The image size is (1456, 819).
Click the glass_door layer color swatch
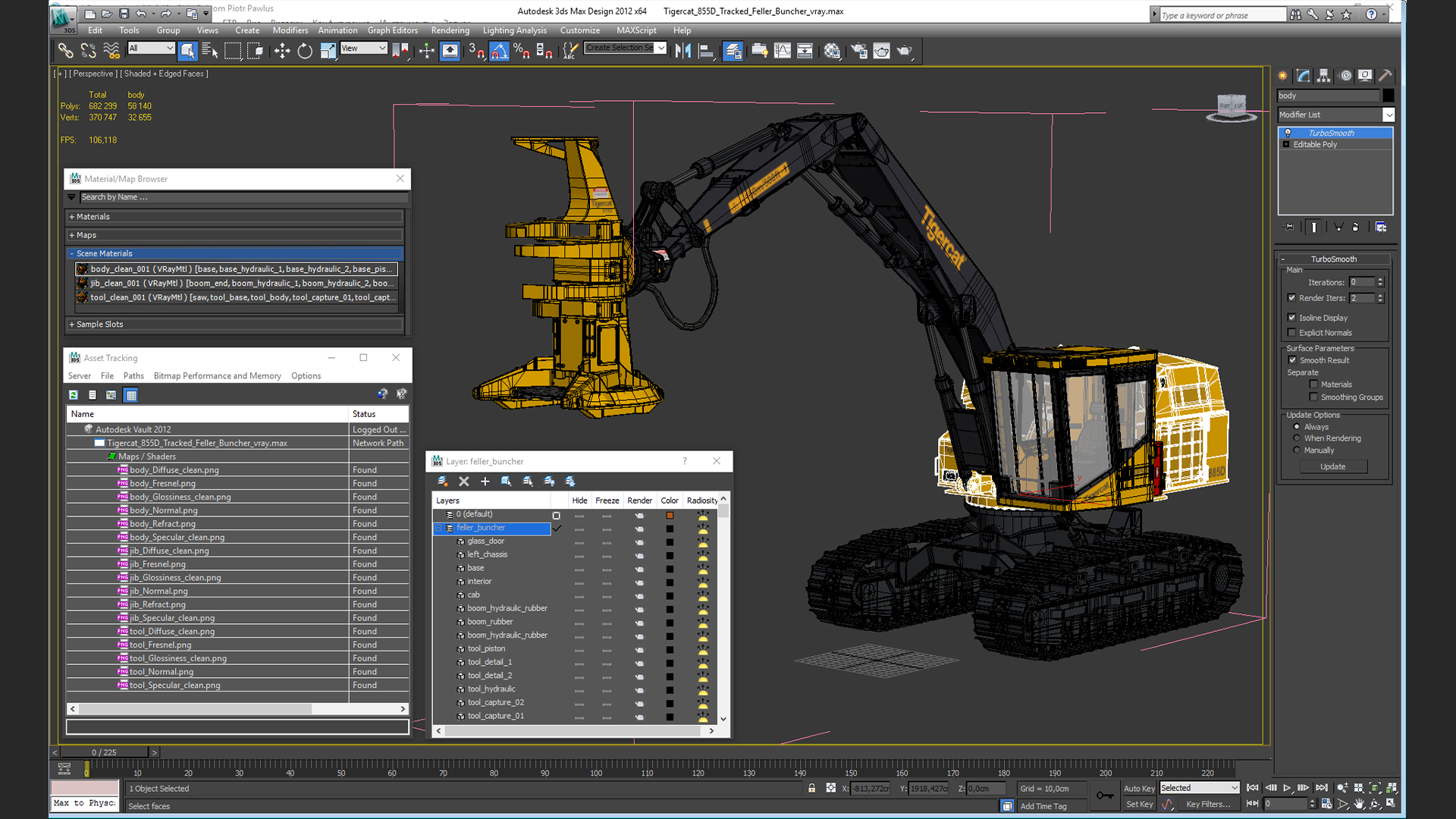click(x=670, y=541)
